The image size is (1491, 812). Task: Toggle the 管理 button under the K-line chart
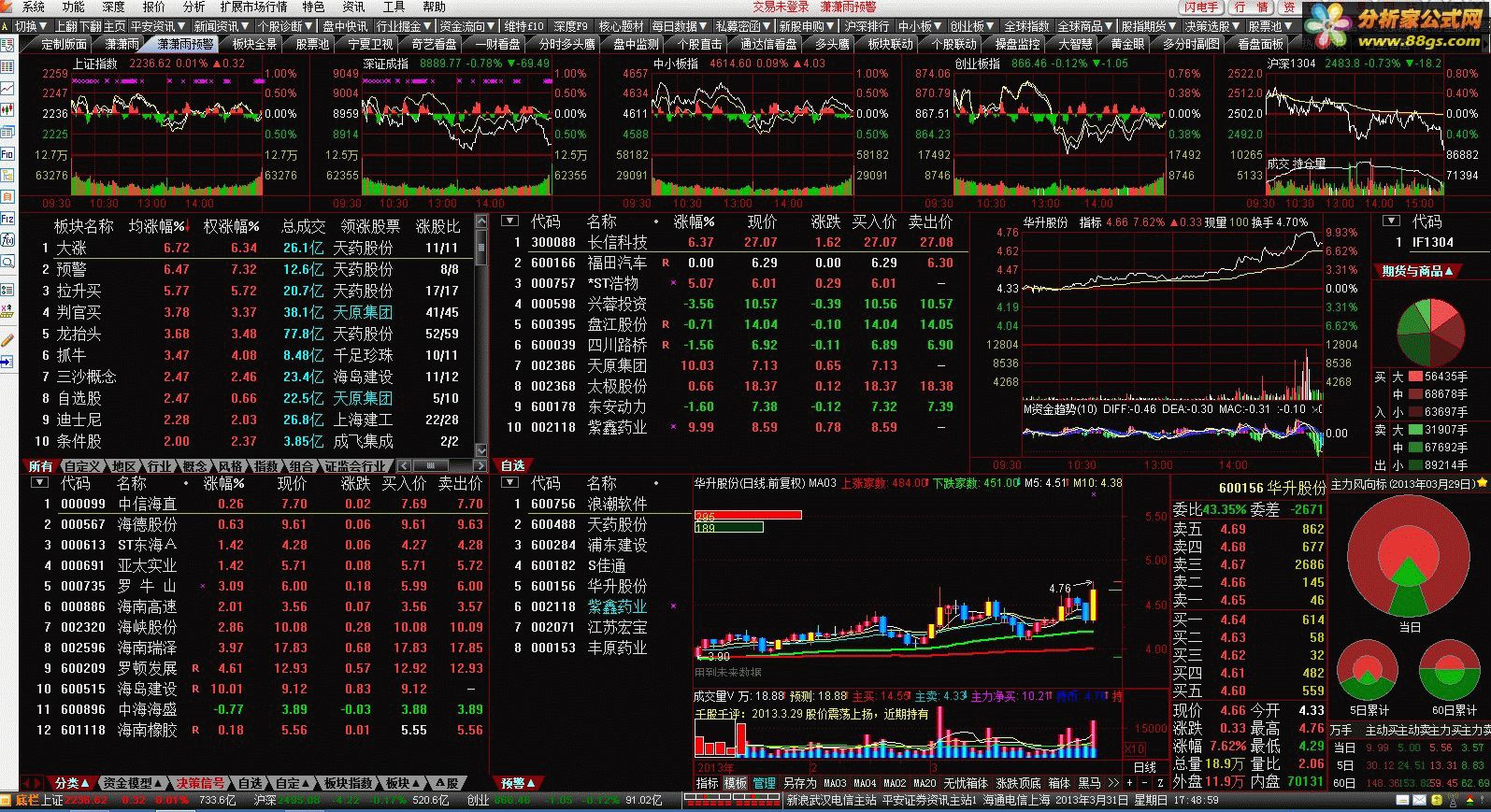(x=764, y=783)
